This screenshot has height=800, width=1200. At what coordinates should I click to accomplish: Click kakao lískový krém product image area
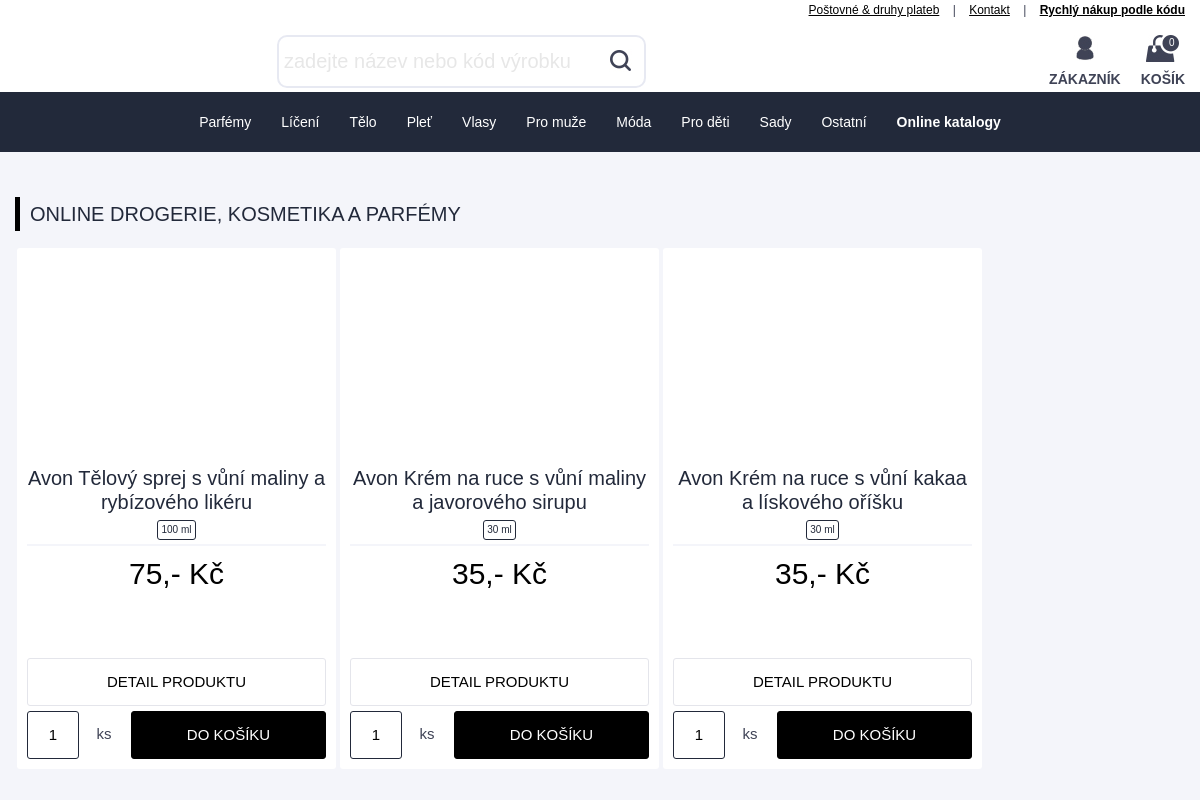[822, 357]
